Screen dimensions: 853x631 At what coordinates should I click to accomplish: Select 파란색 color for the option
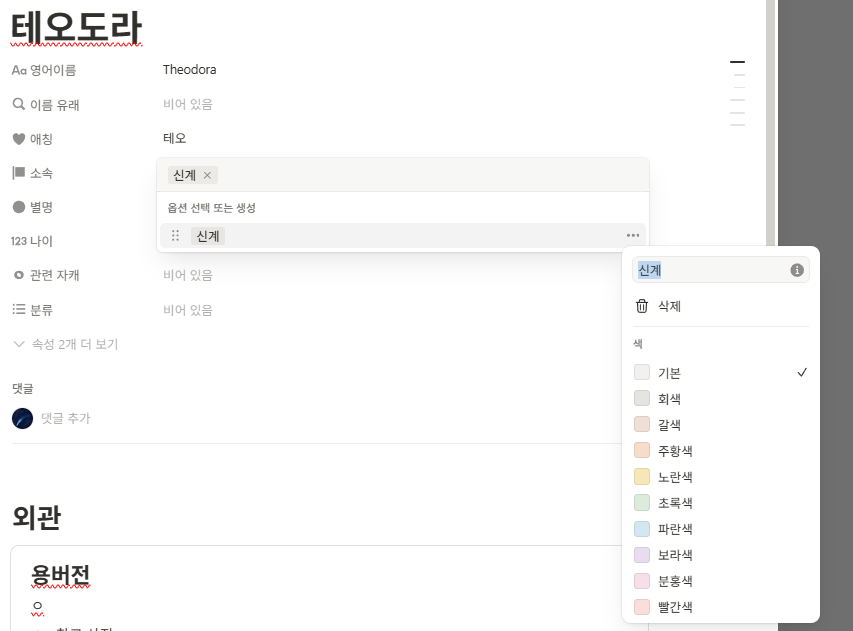click(675, 529)
